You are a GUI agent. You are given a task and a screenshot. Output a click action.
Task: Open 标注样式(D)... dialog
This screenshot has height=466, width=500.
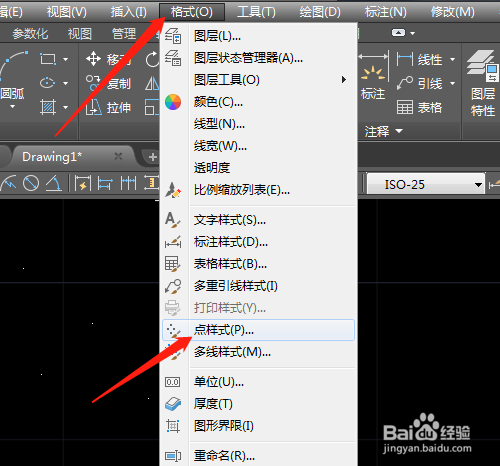pos(258,242)
